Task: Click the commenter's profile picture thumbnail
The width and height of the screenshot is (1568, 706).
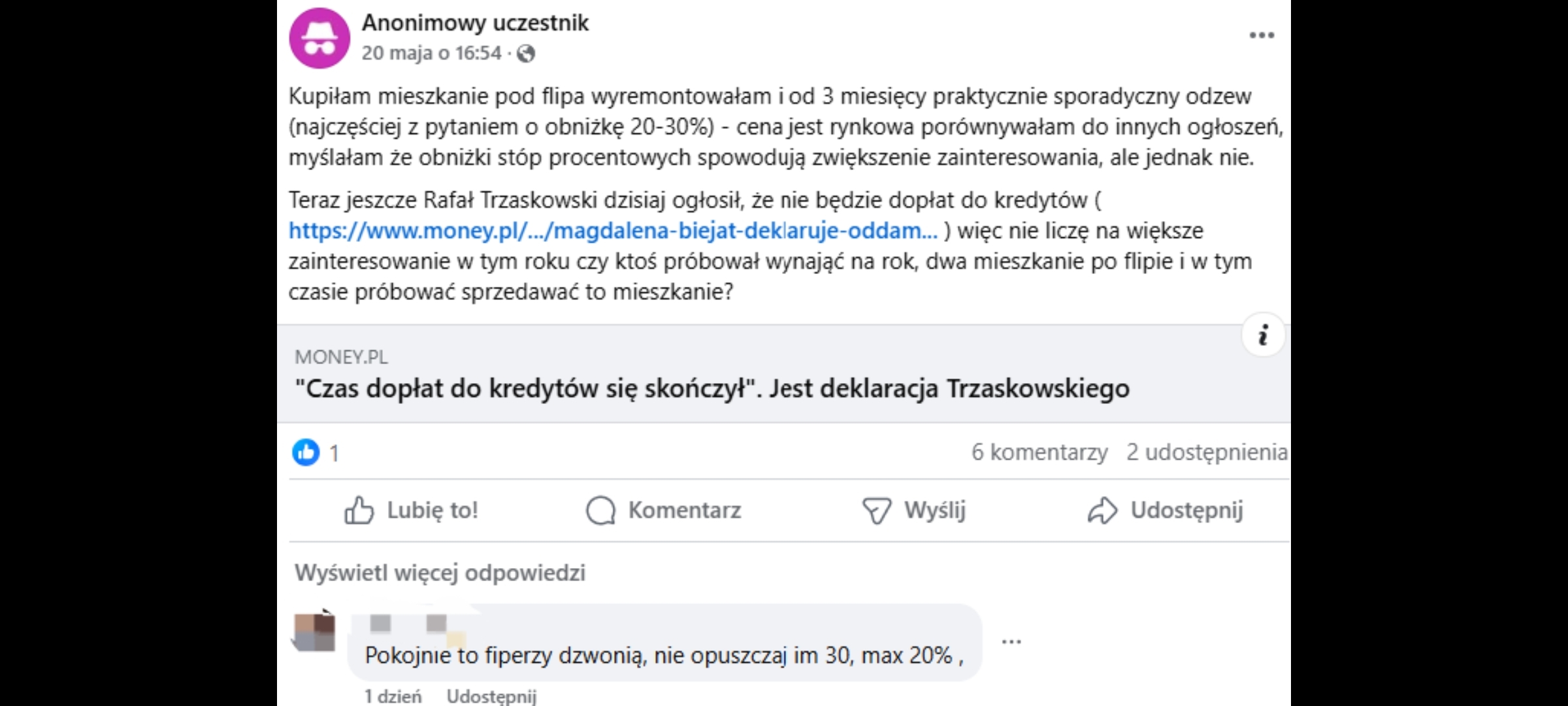Action: click(x=315, y=631)
